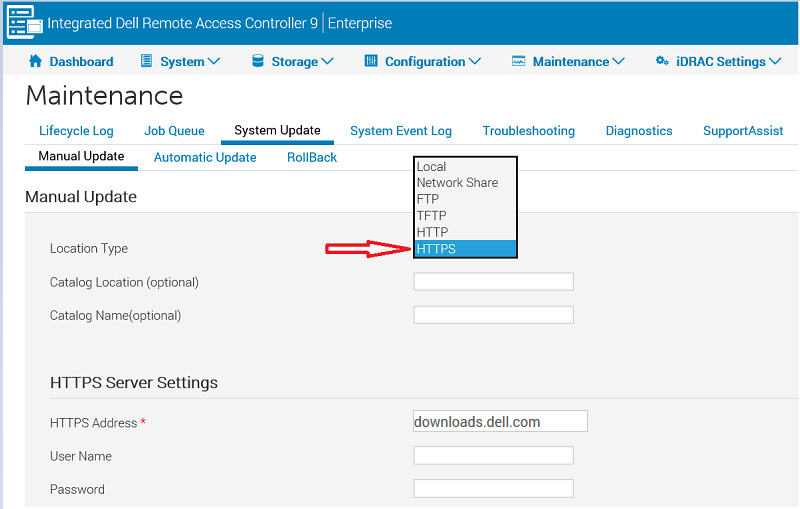Click the Maintenance monitor icon

pos(518,61)
